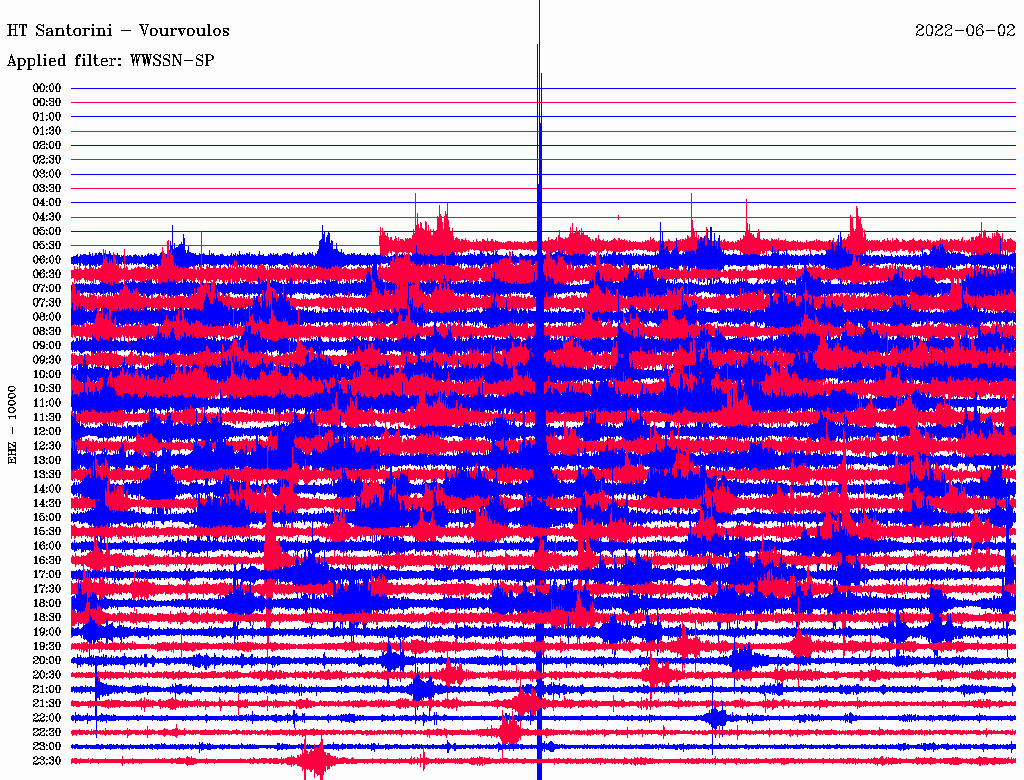Select the 19:30 time label
Image resolution: width=1024 pixels, height=780 pixels.
coord(47,647)
